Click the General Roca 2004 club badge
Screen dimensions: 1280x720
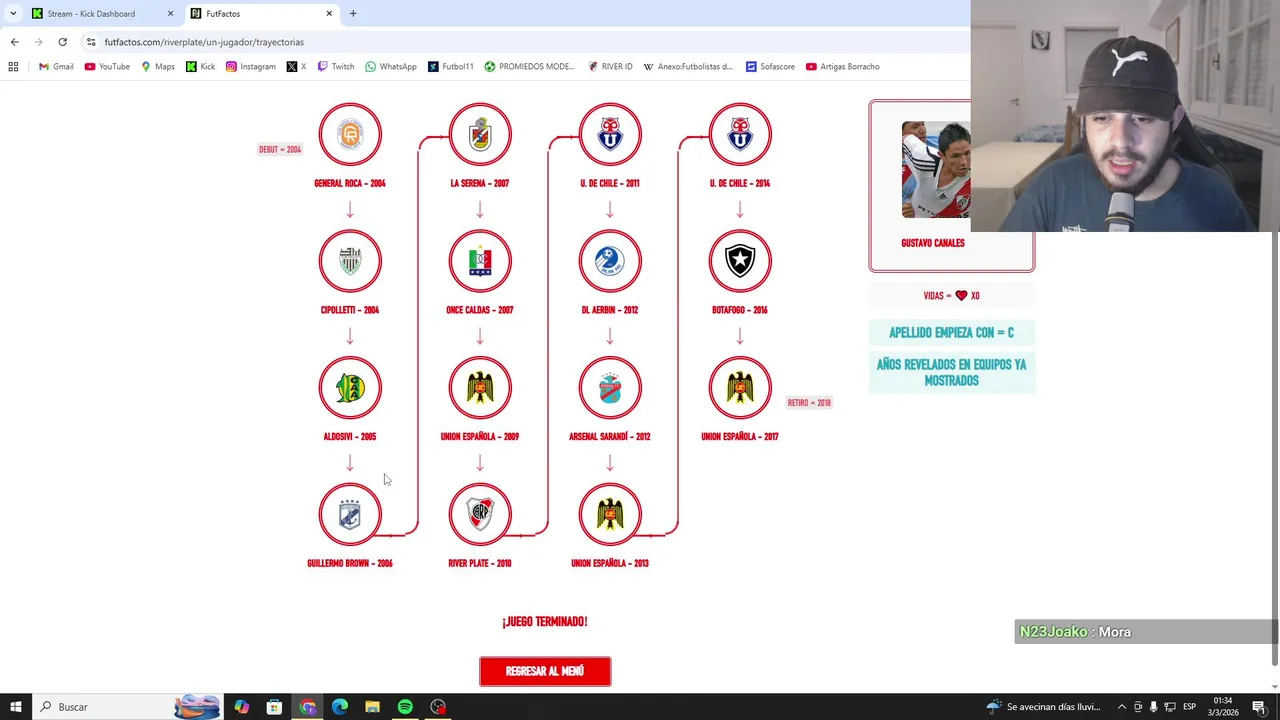coord(350,134)
